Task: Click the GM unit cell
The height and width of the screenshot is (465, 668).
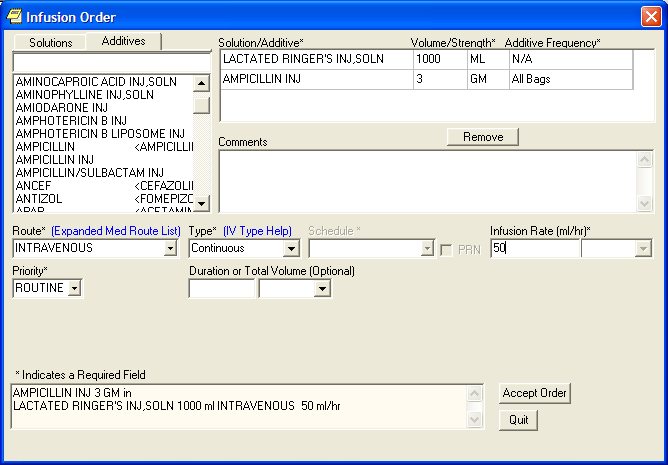Action: click(488, 79)
